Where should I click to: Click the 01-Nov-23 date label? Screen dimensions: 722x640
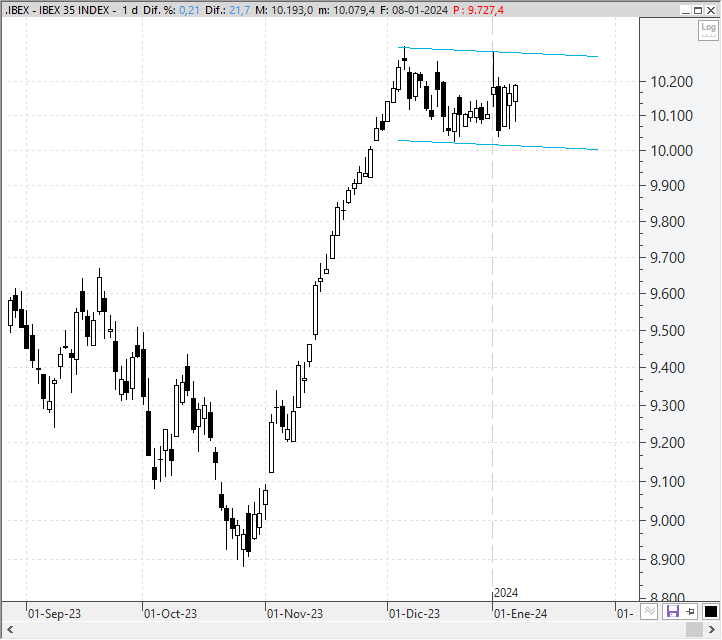[295, 614]
